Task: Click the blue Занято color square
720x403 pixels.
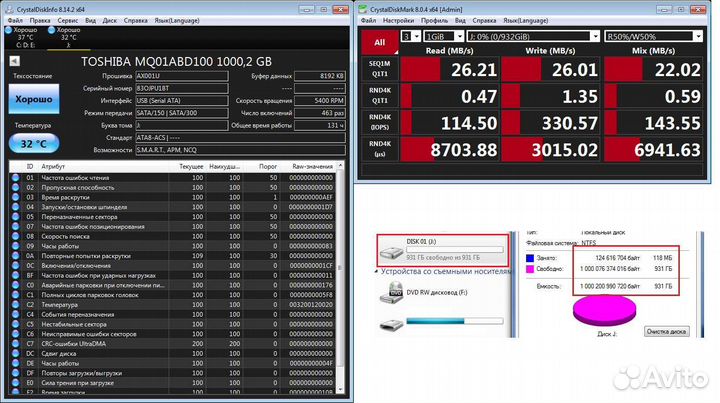Action: [530, 258]
